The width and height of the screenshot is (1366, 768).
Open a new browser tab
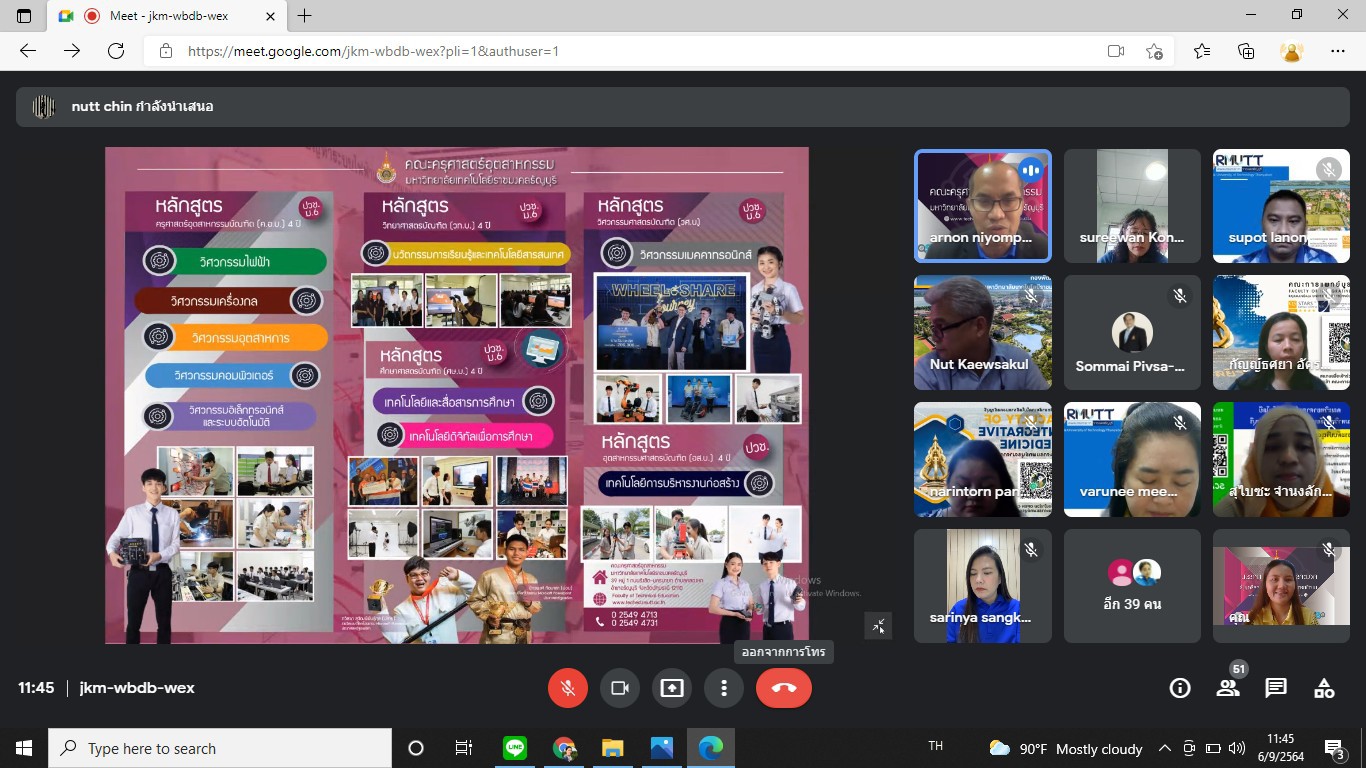[x=305, y=16]
